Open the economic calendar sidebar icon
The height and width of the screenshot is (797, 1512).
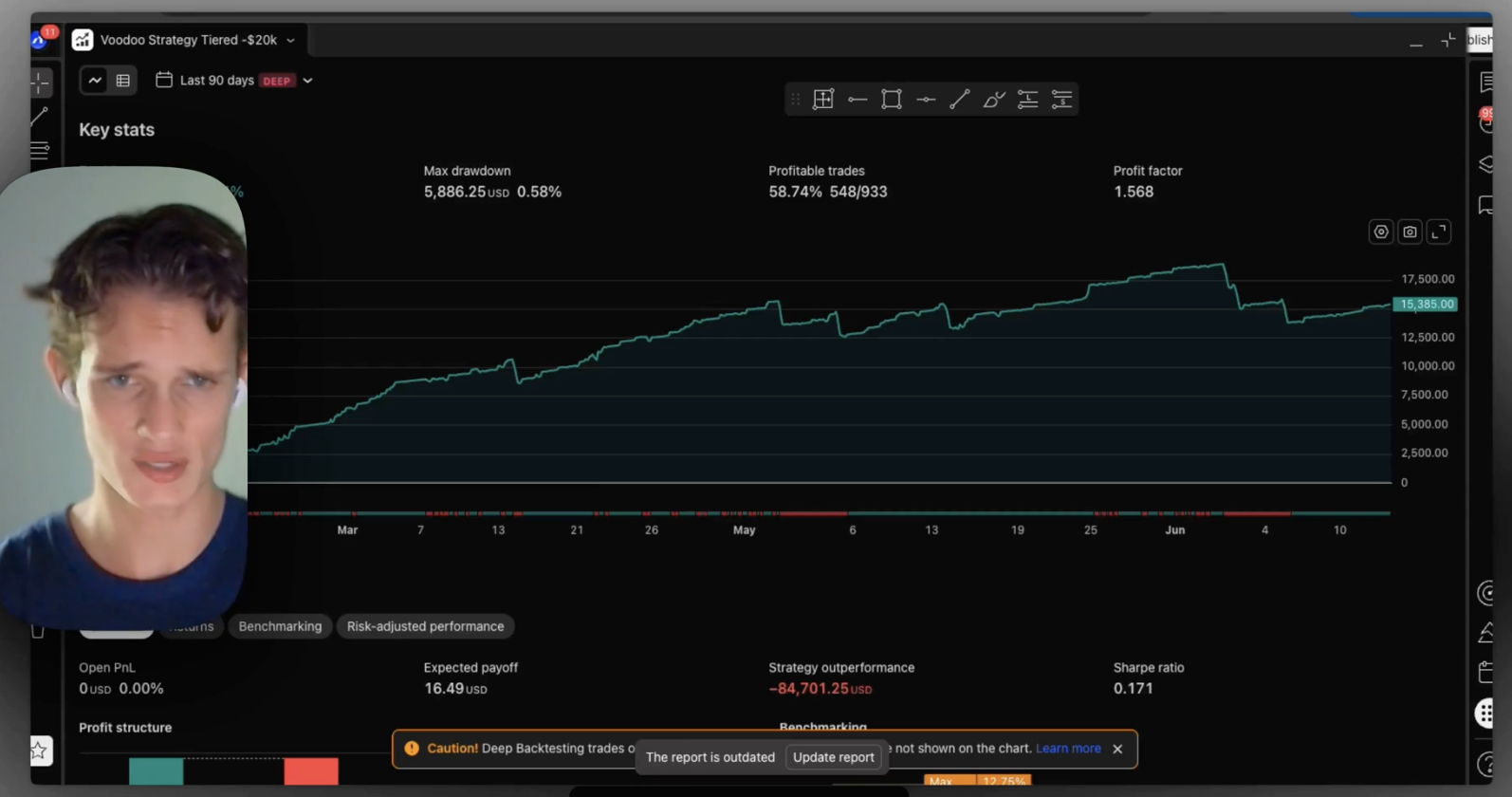click(1486, 672)
